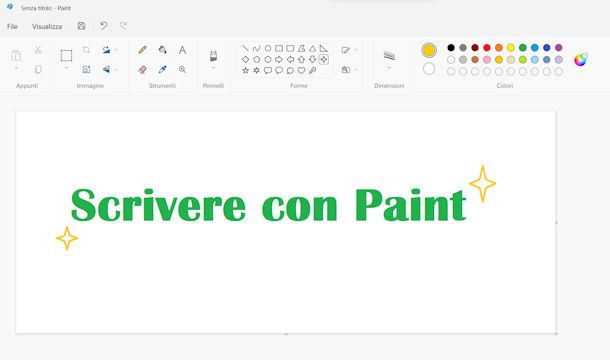Pick the Six-point star shape
This screenshot has width=610, height=360.
(x=256, y=70)
